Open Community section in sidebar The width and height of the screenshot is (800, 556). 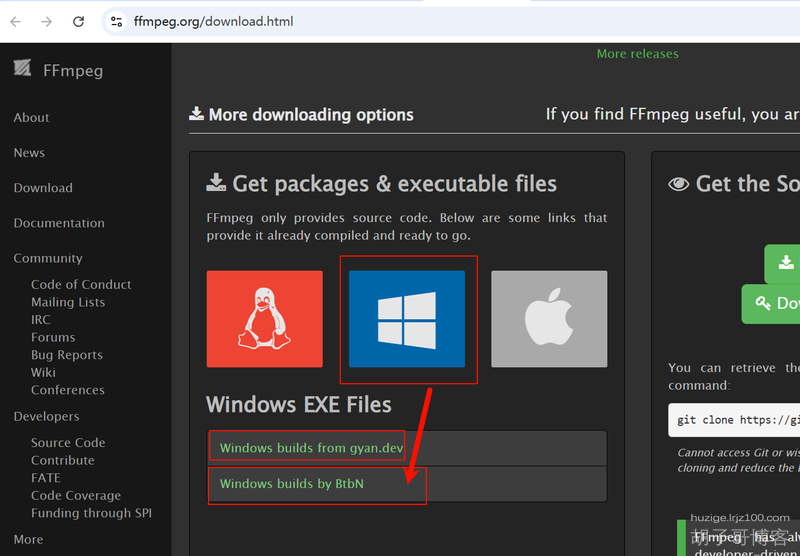48,258
